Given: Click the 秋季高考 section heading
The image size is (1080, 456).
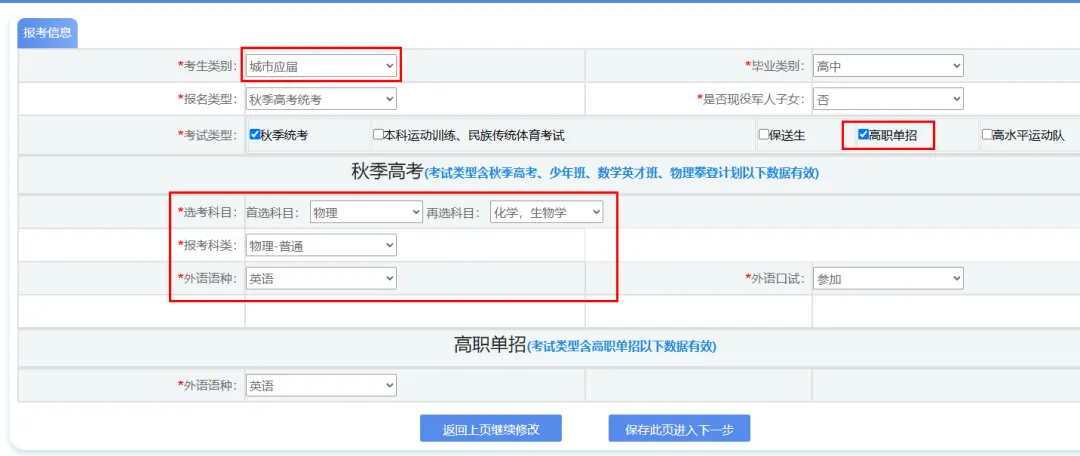Looking at the screenshot, I should [386, 172].
